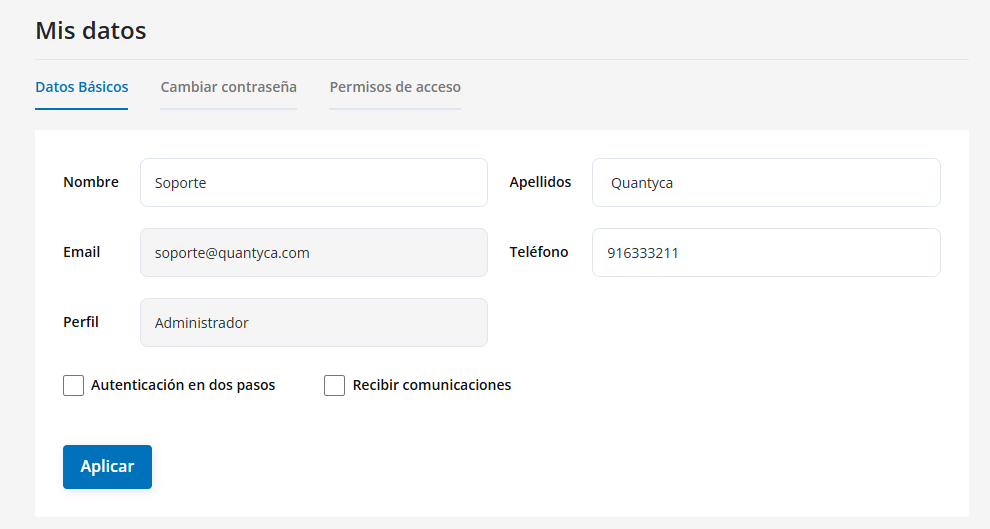This screenshot has height=529, width=990.
Task: Click the Email label
Action: tap(81, 252)
